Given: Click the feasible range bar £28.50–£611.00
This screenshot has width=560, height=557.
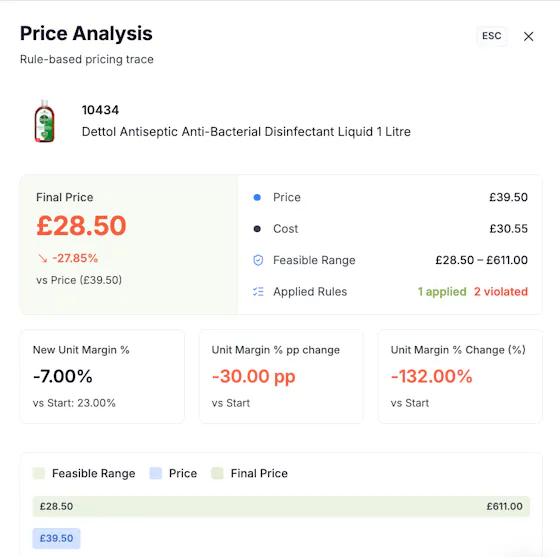Looking at the screenshot, I should (281, 506).
